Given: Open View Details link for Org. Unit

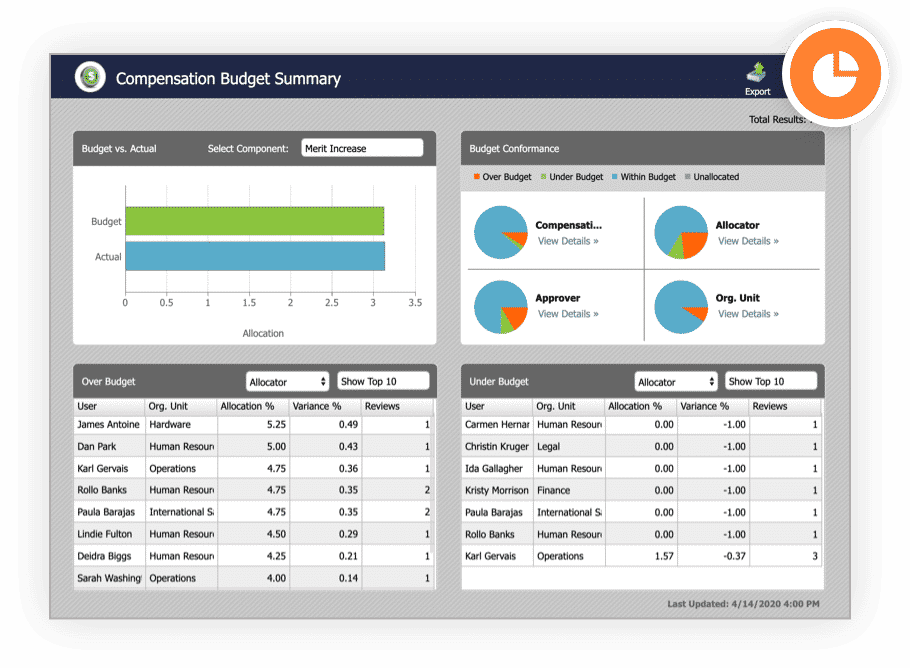Looking at the screenshot, I should tap(748, 314).
